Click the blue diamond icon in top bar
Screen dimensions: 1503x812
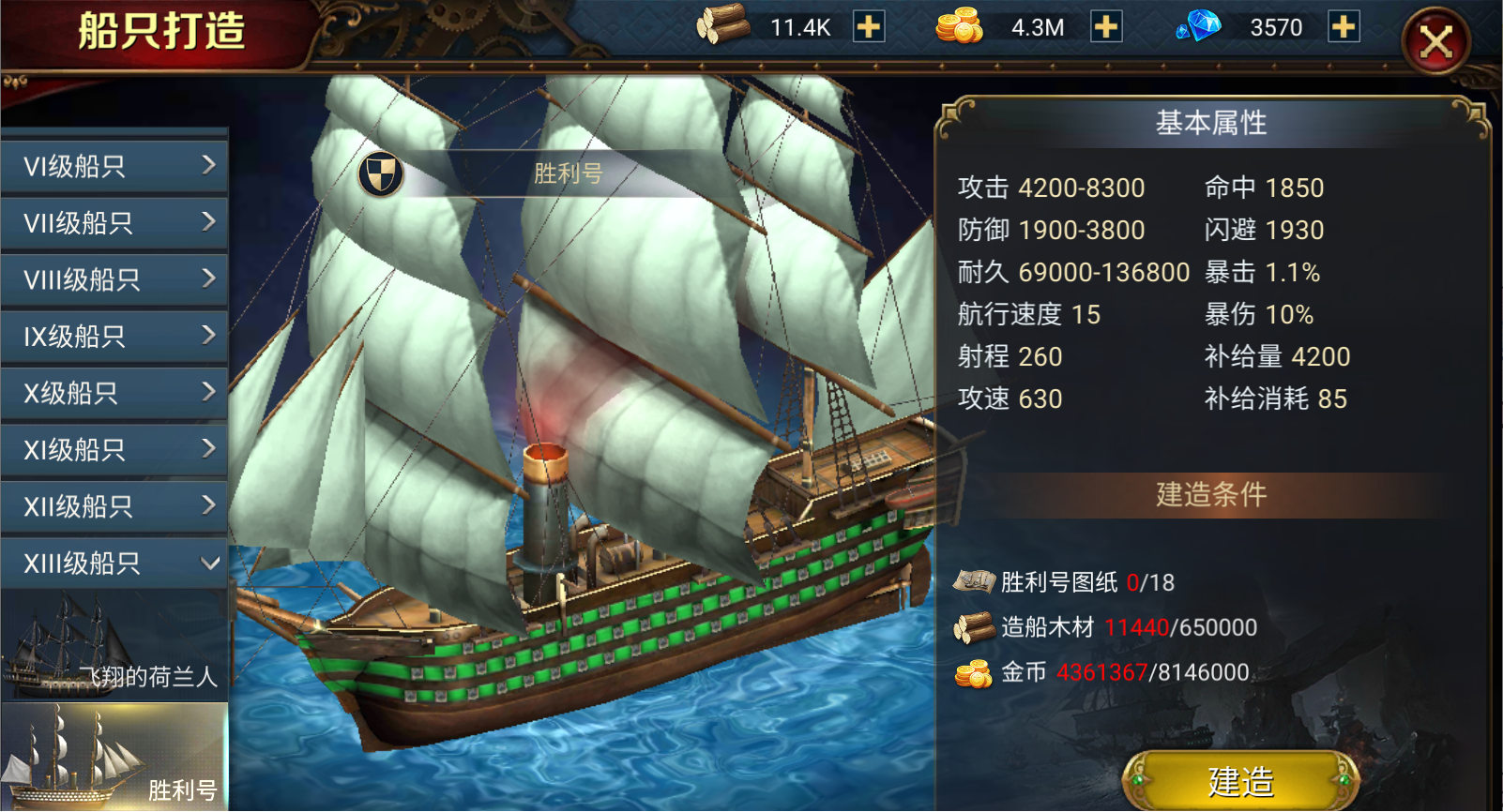[1199, 26]
